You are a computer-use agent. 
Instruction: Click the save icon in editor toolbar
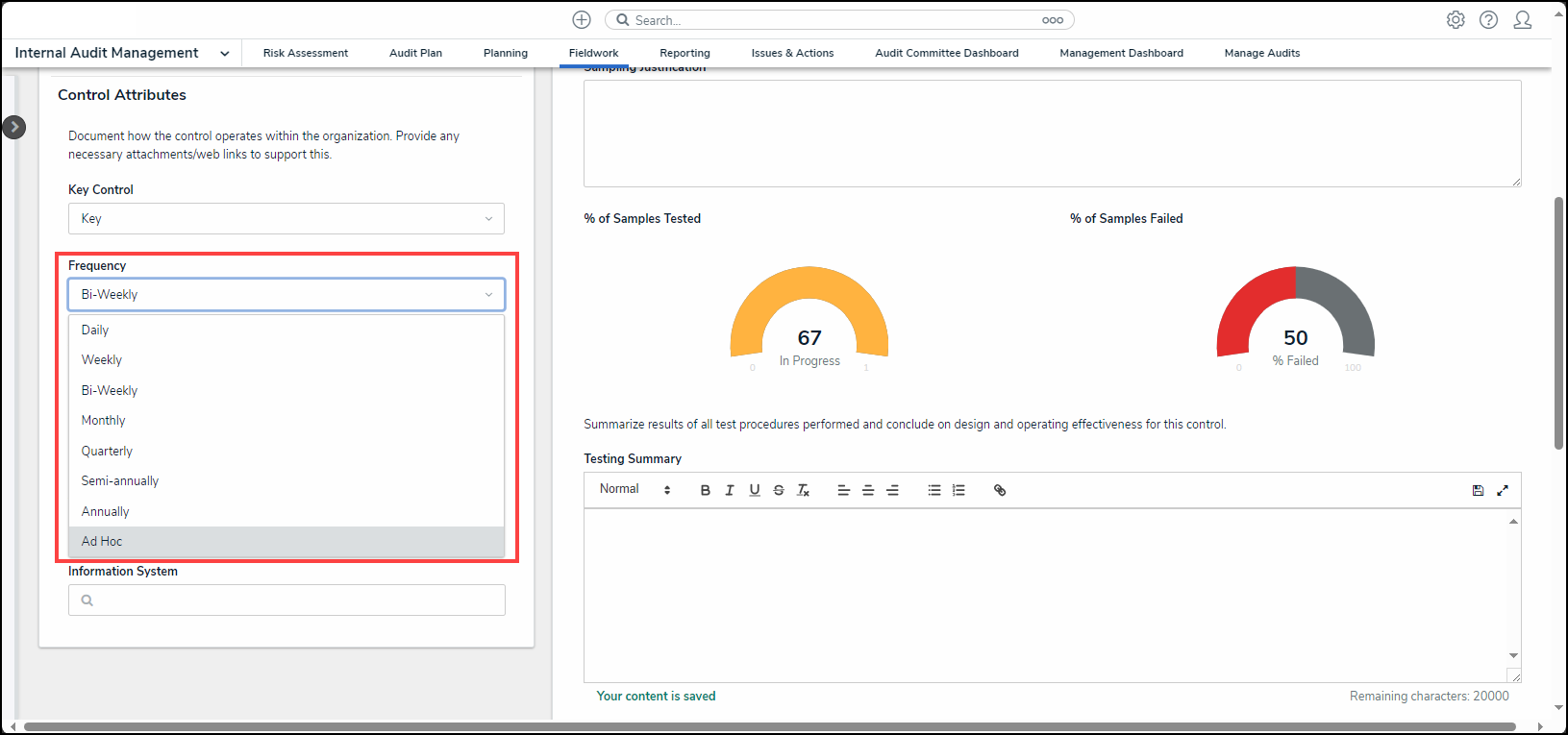coord(1478,490)
